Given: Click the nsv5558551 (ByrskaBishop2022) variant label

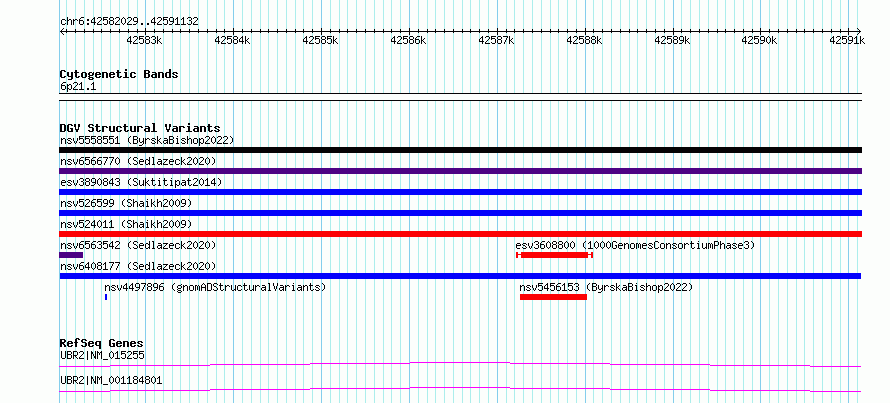Looking at the screenshot, I should click(x=146, y=140).
